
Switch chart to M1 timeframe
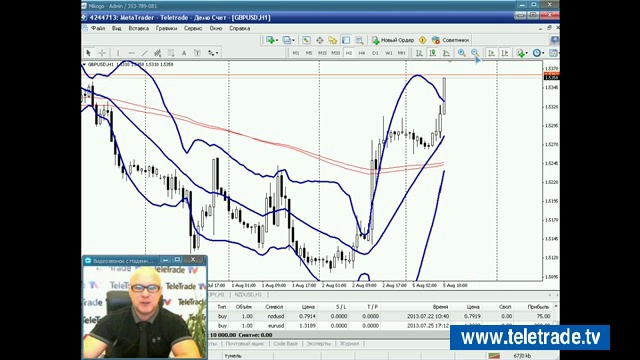[x=296, y=53]
